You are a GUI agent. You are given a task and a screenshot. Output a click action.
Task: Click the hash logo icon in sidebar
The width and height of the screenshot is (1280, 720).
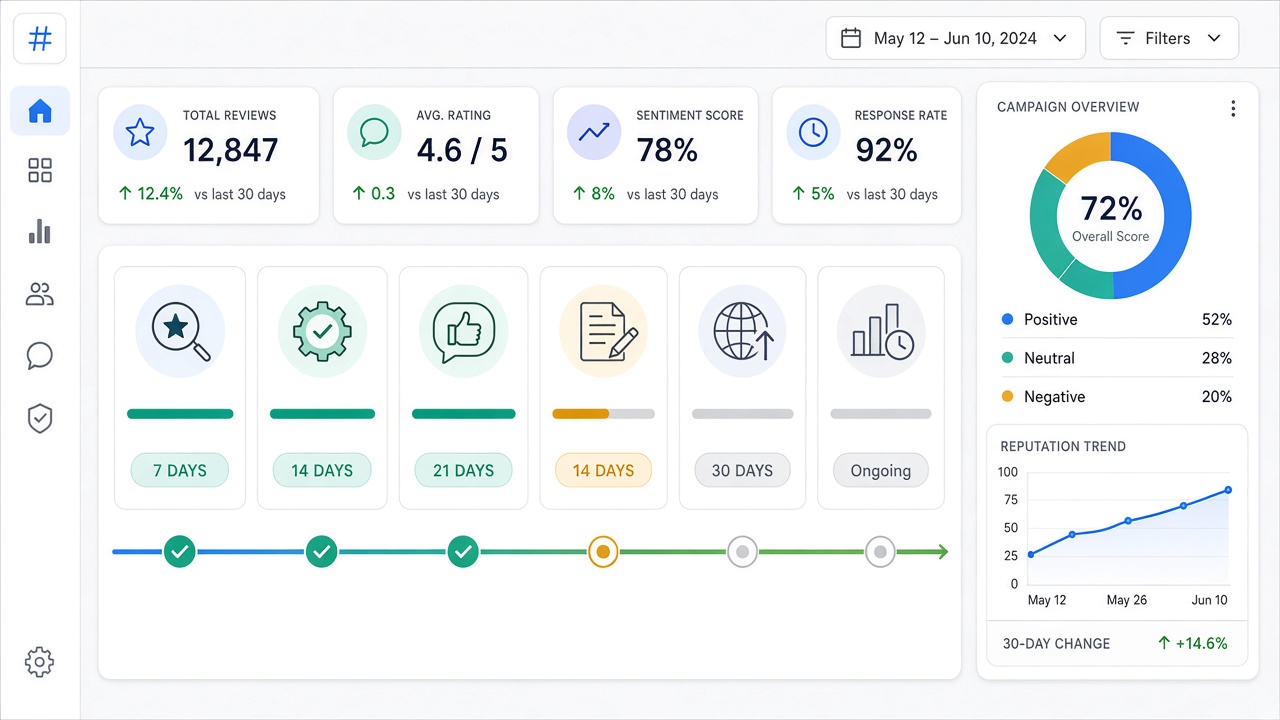coord(40,39)
